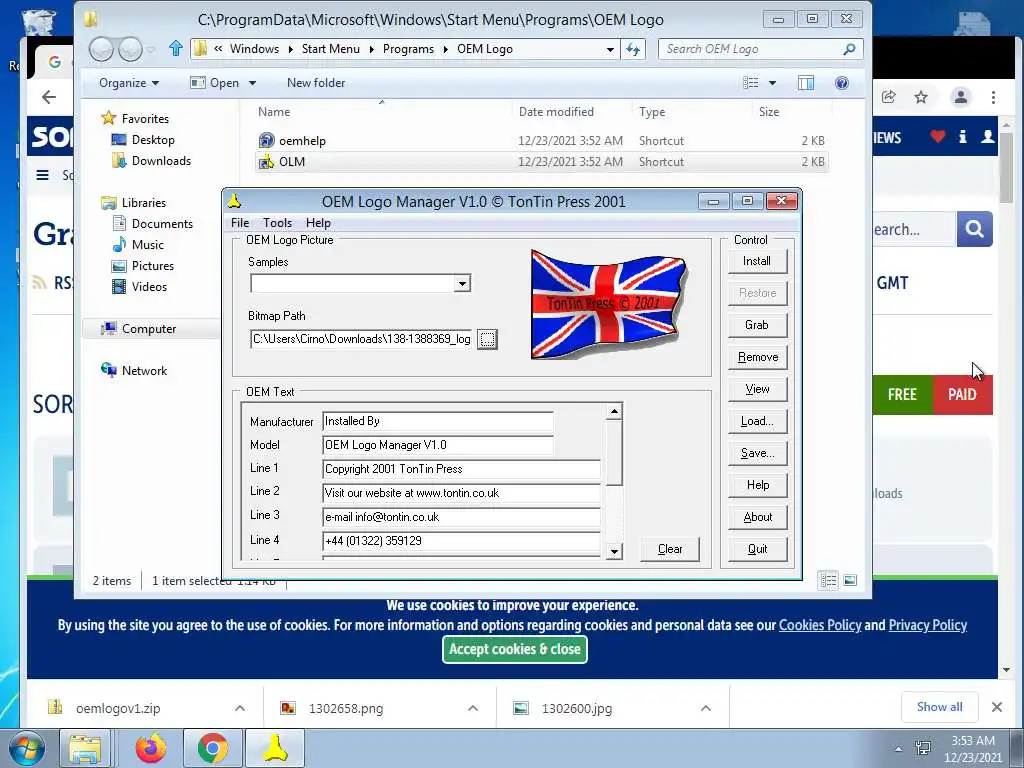Click the Install button
The image size is (1024, 768).
tap(757, 261)
